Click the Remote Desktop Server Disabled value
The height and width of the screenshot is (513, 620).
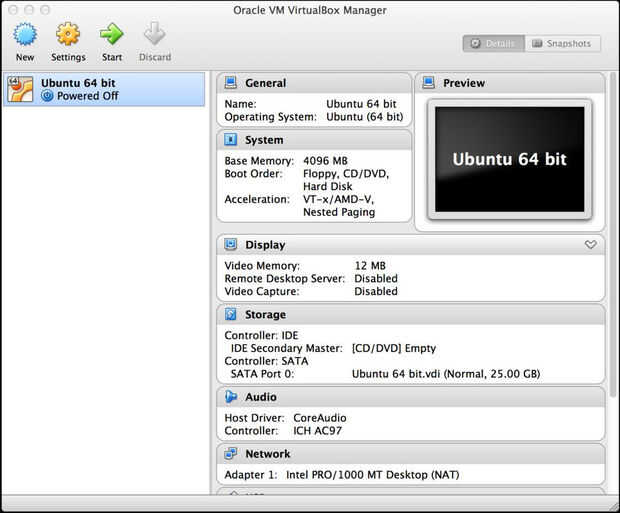[376, 278]
